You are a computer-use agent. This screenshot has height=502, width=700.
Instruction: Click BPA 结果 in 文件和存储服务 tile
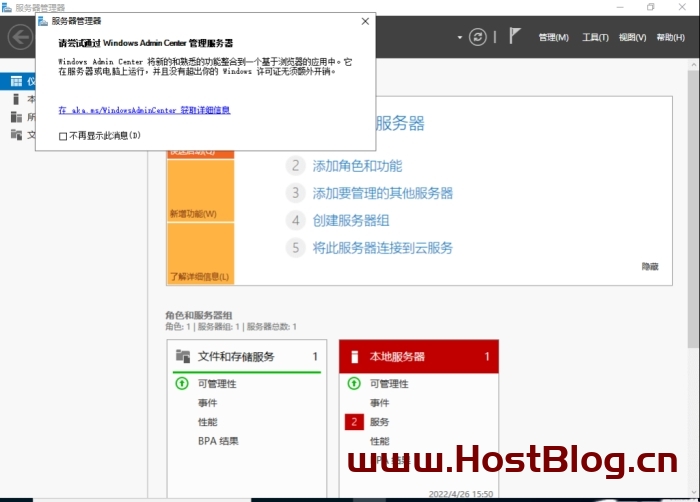218,441
